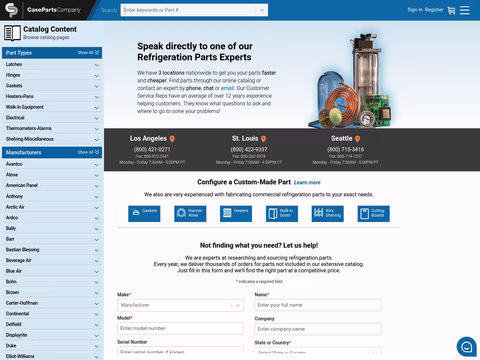Screen dimensions: 480x360
Task: Click the company name field
Action: point(318,329)
